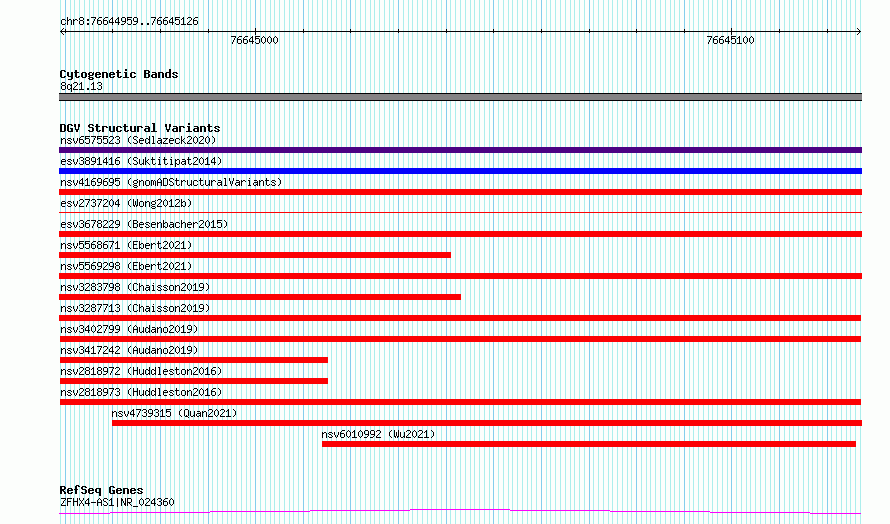Viewport: 890px width, 524px height.
Task: Click the red nsv4739315 variant bar
Action: [x=487, y=423]
